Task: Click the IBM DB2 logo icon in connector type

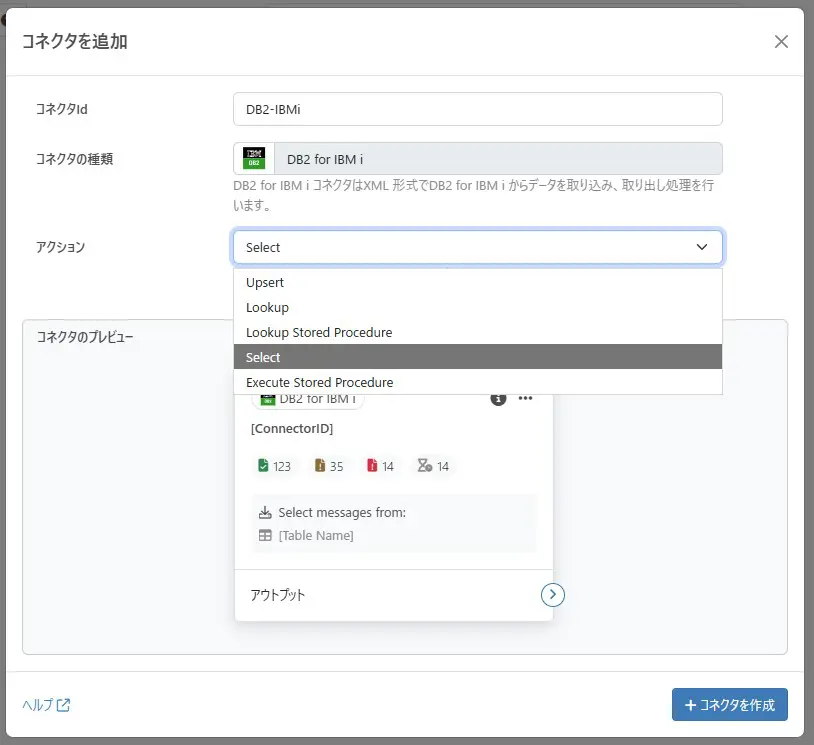Action: (x=254, y=158)
